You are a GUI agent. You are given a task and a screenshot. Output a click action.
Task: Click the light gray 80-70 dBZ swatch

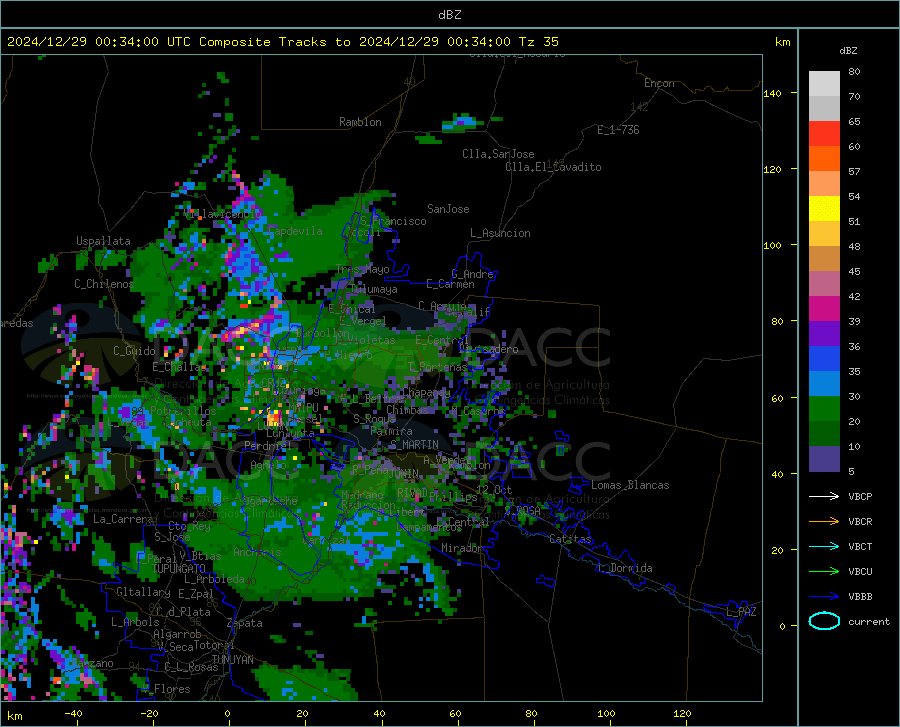click(x=824, y=84)
